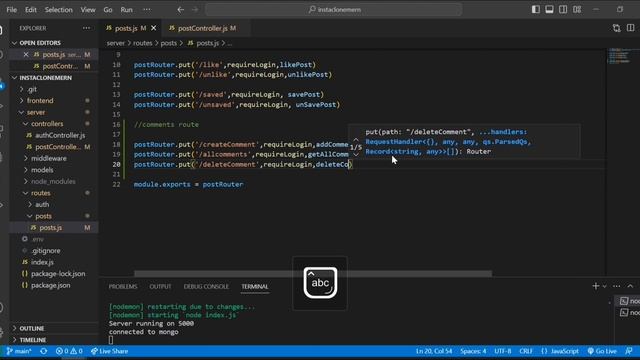Click server in breadcrumb path

pos(116,43)
